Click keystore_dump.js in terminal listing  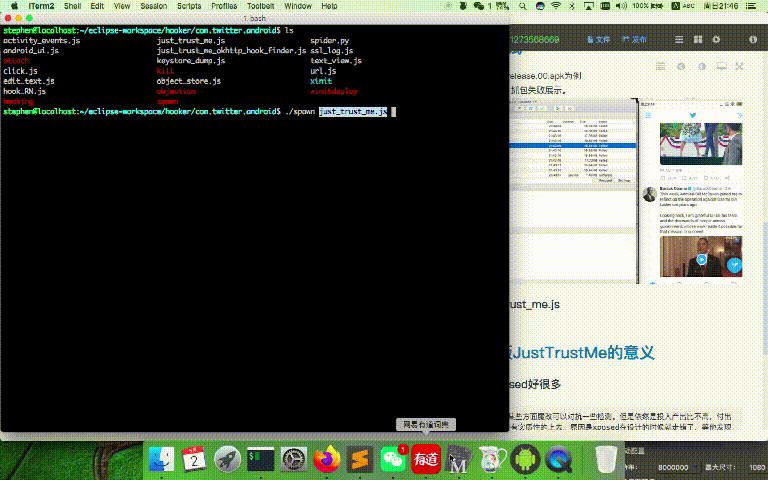191,61
